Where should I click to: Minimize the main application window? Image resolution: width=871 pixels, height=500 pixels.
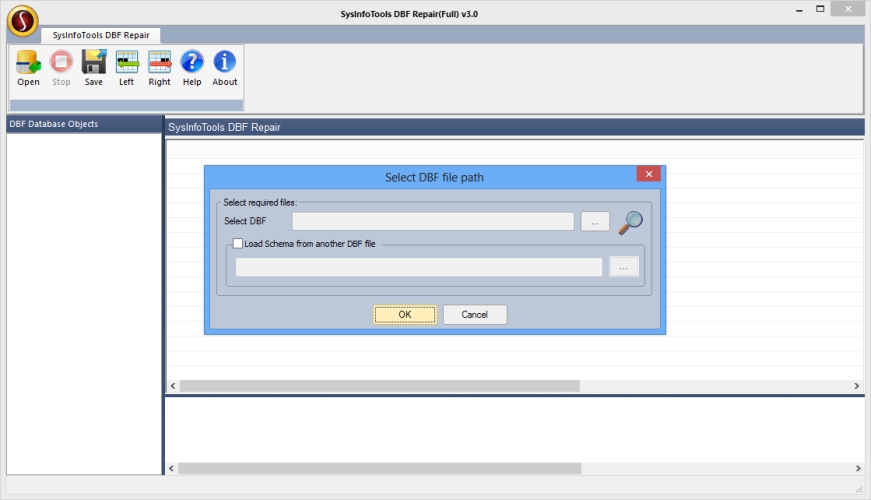[799, 9]
